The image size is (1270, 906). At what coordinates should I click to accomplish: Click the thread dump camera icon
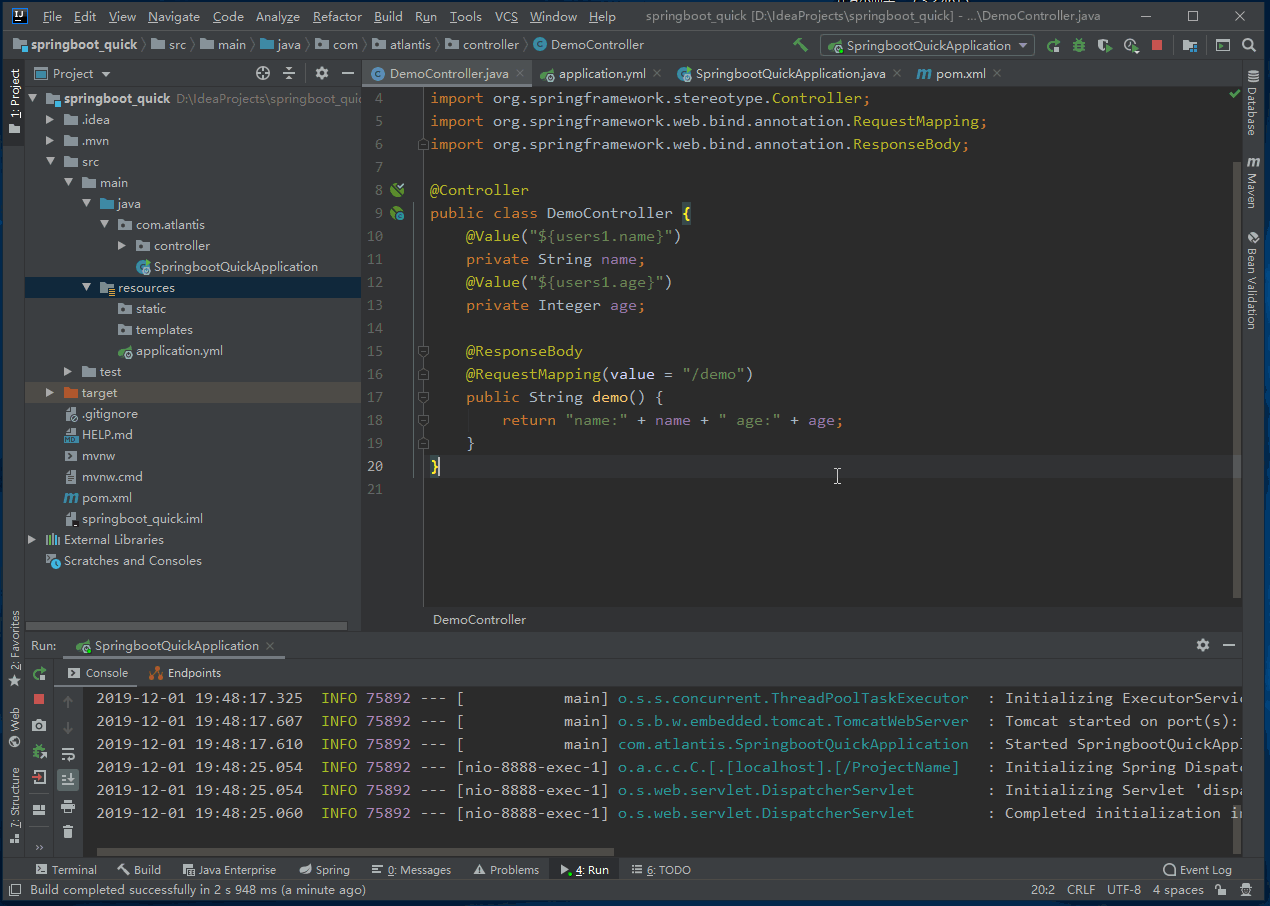(39, 725)
